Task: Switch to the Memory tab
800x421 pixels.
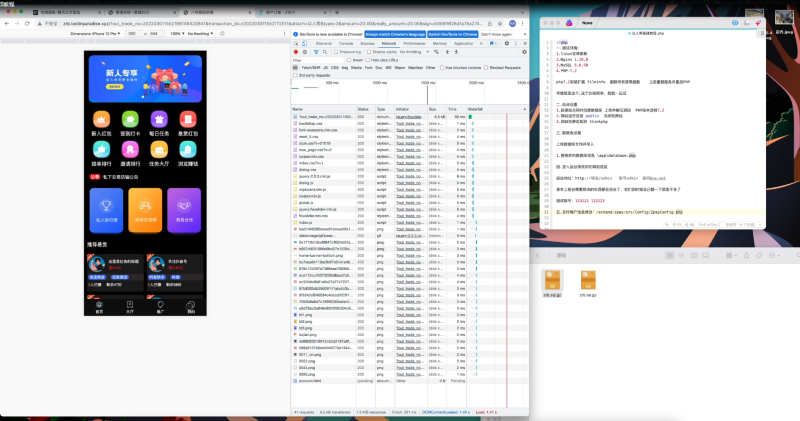Action: click(439, 43)
